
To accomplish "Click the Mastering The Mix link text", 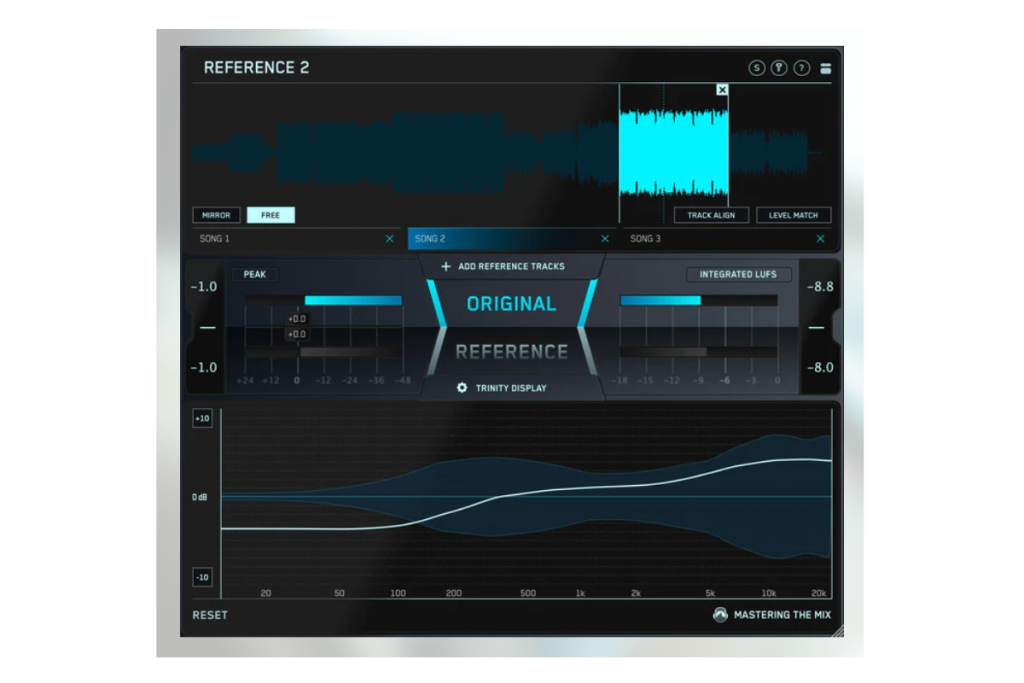I will point(782,614).
